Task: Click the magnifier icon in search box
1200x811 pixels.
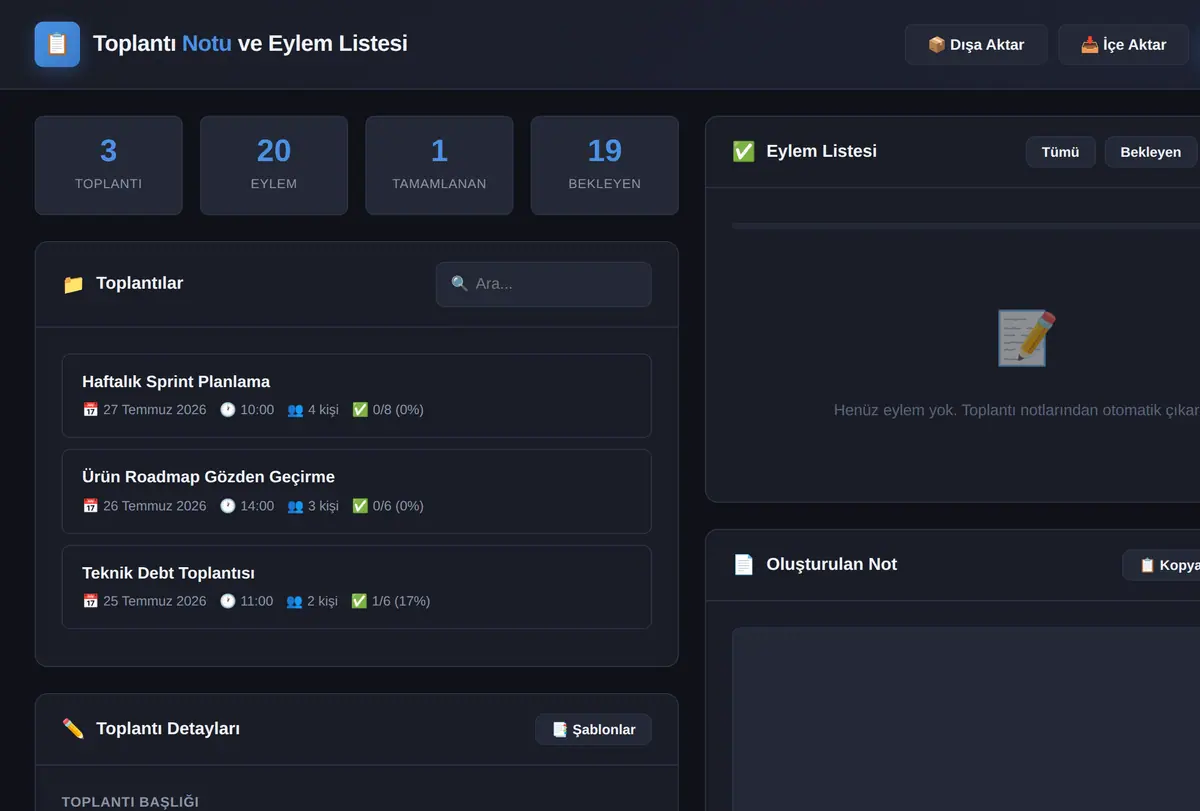Action: (x=460, y=284)
